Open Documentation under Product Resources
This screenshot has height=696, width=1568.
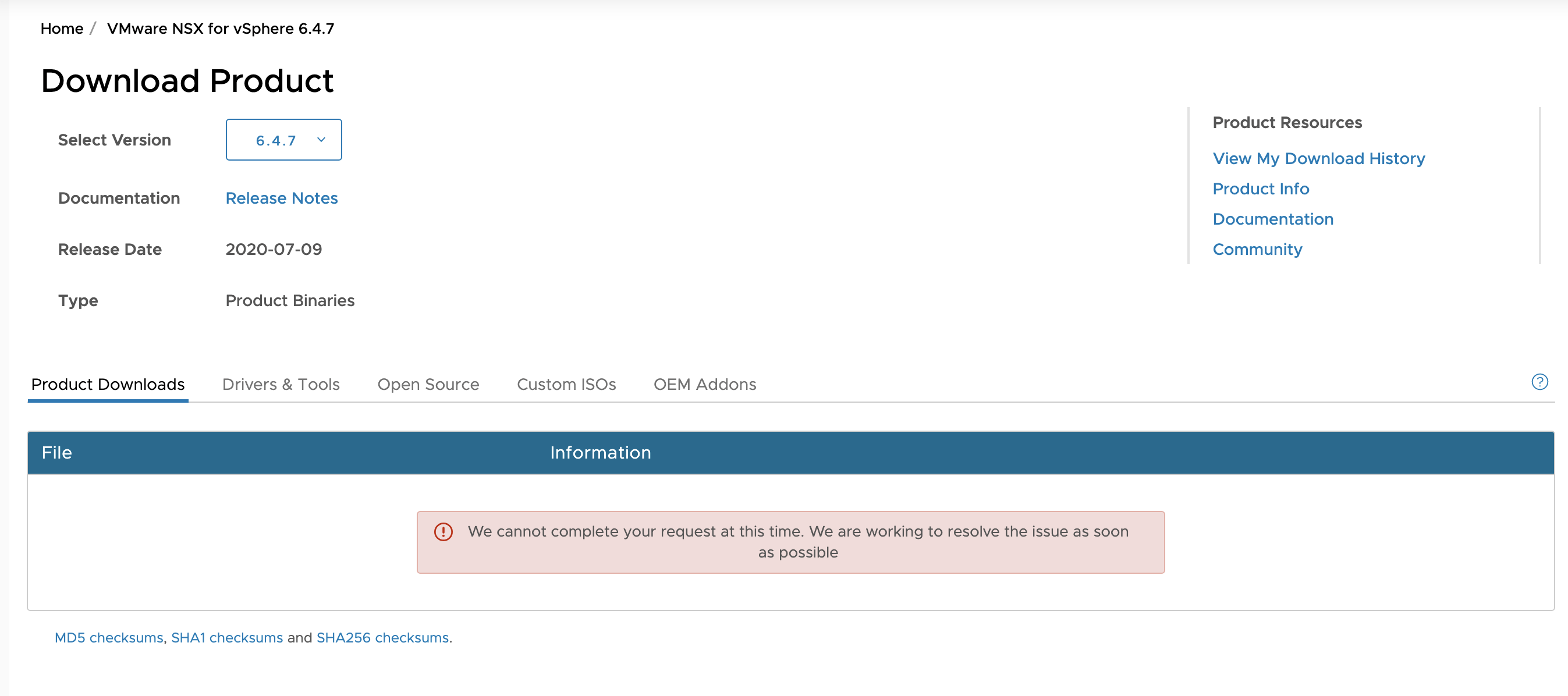point(1272,219)
